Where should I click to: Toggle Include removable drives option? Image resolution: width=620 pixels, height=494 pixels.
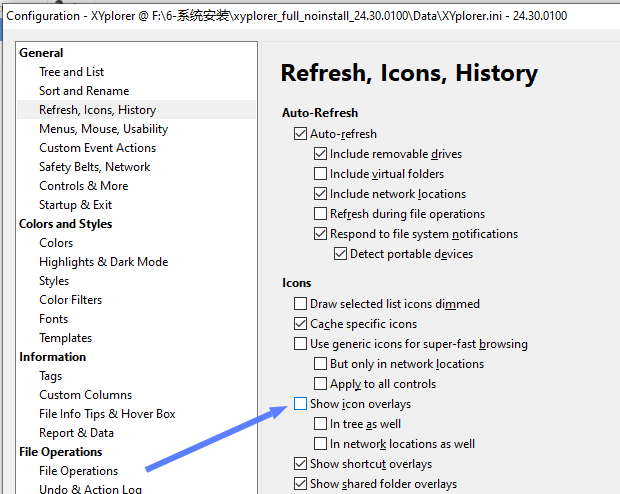pyautogui.click(x=321, y=154)
